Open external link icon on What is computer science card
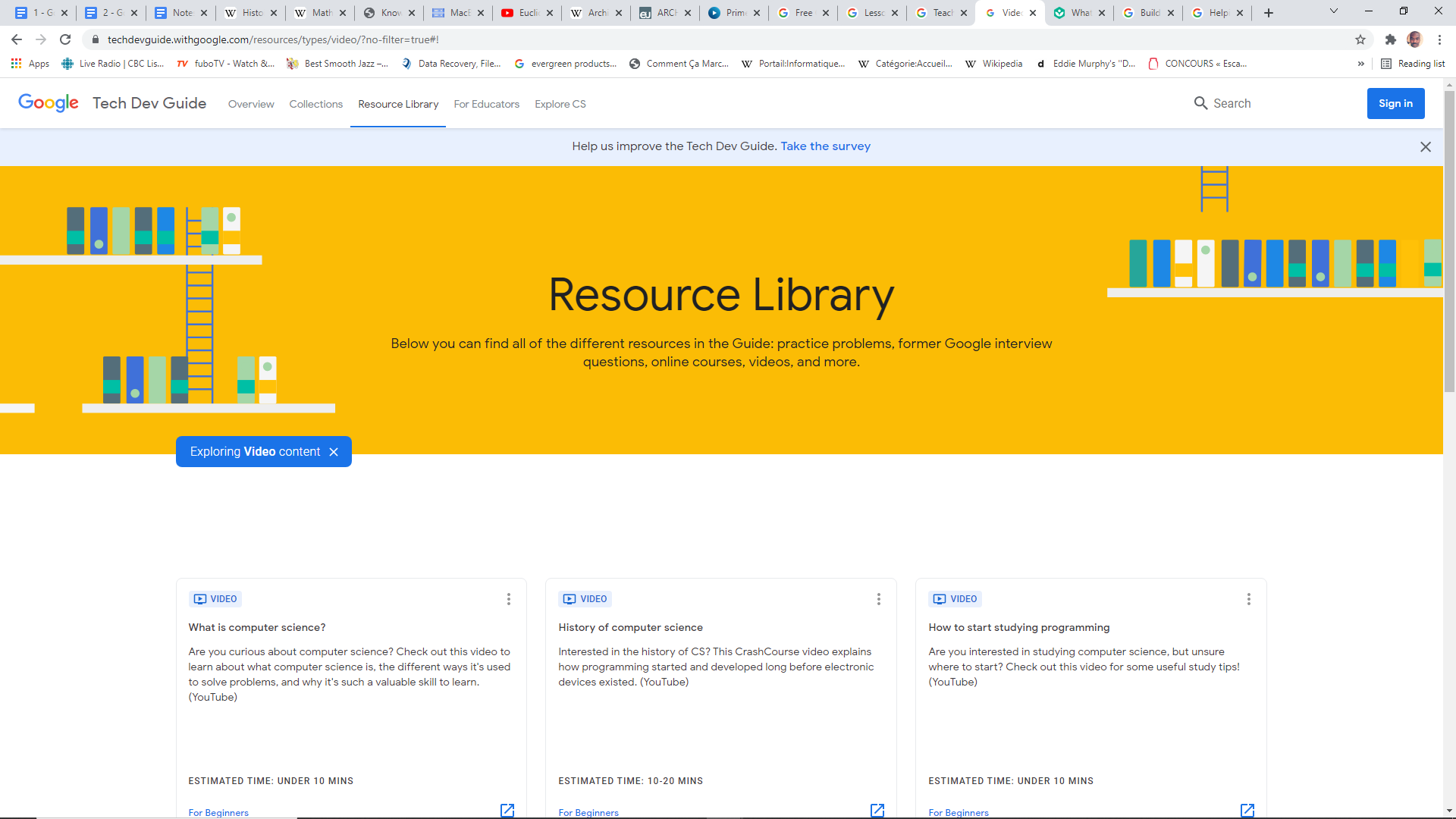 pos(507,810)
